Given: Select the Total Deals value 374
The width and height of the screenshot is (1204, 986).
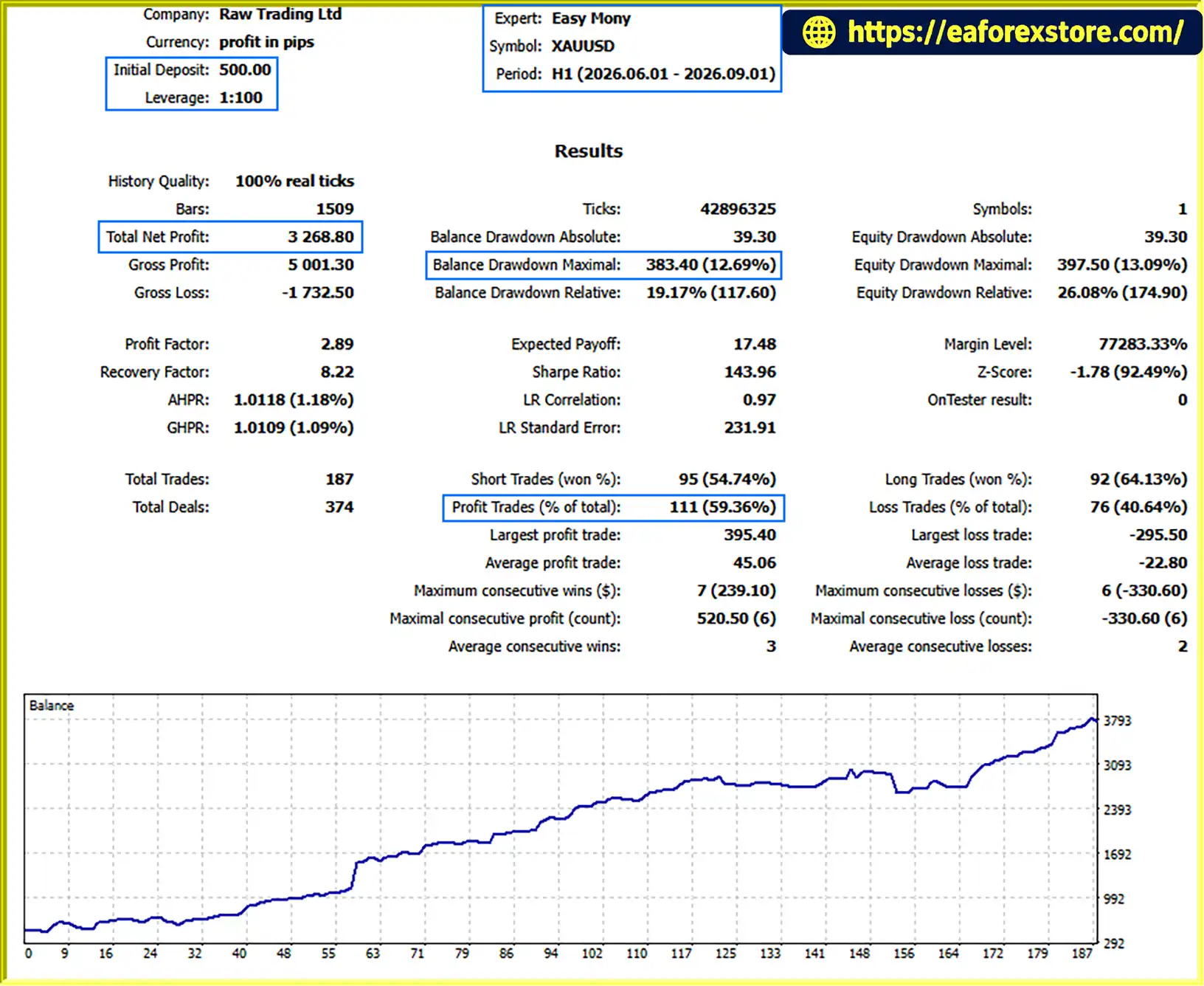Looking at the screenshot, I should 339,508.
